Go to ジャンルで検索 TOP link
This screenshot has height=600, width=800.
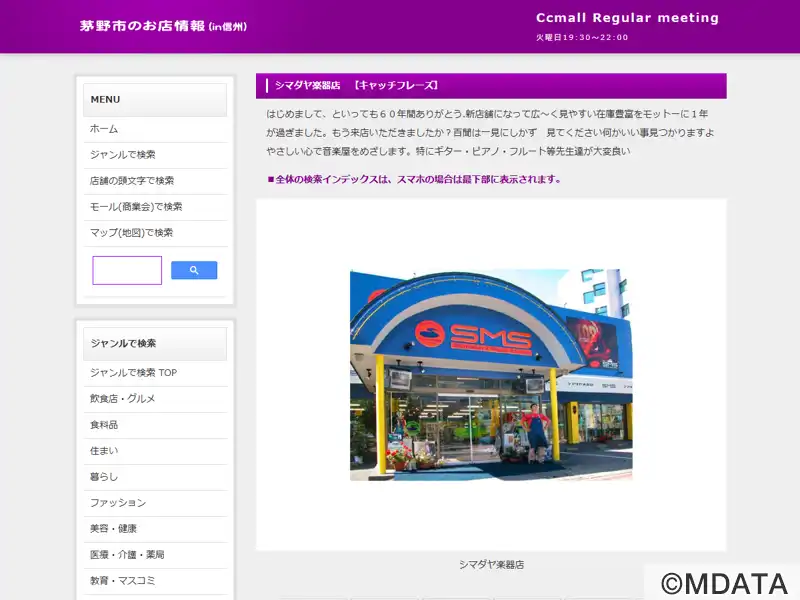pos(155,373)
